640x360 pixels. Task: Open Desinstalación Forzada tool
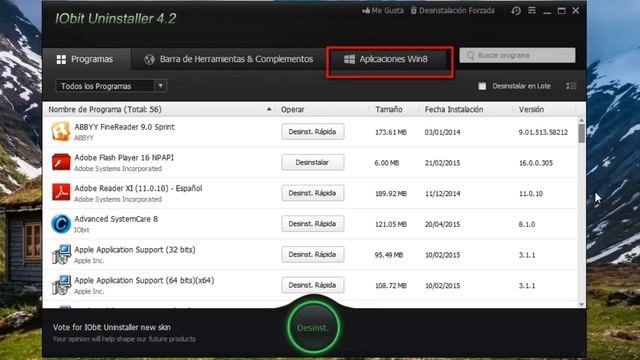452,11
